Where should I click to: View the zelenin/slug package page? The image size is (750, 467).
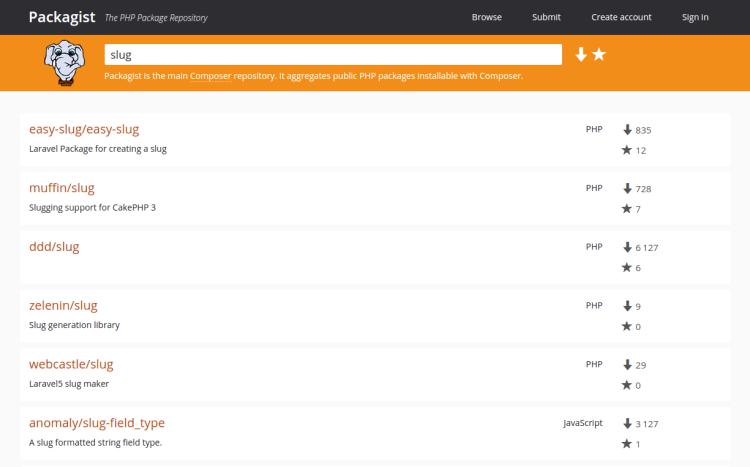63,305
